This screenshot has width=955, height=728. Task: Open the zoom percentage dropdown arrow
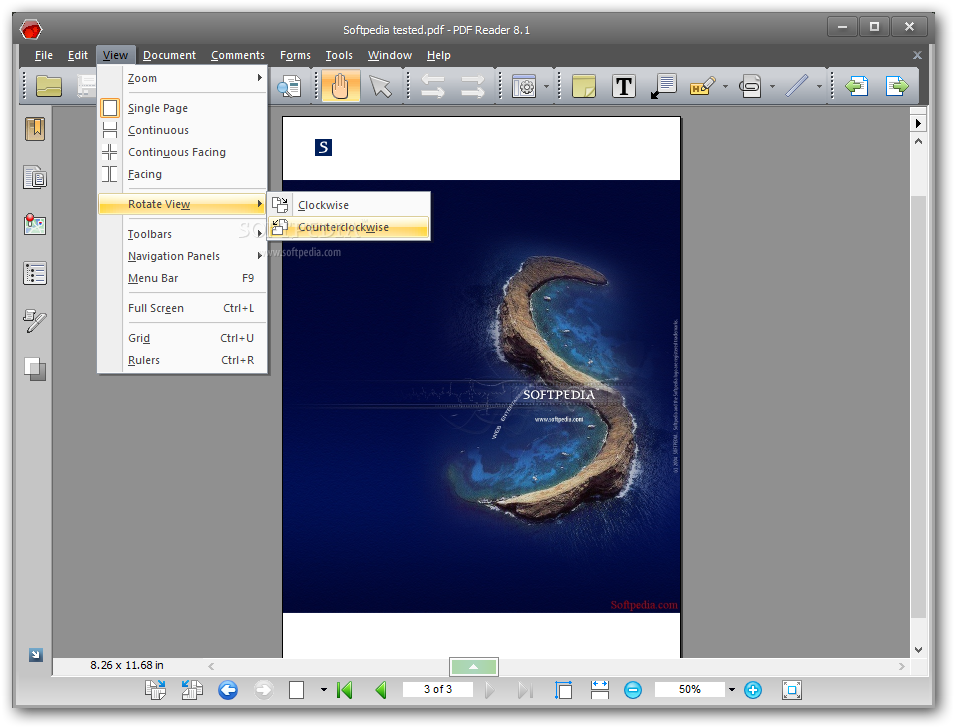pos(731,690)
